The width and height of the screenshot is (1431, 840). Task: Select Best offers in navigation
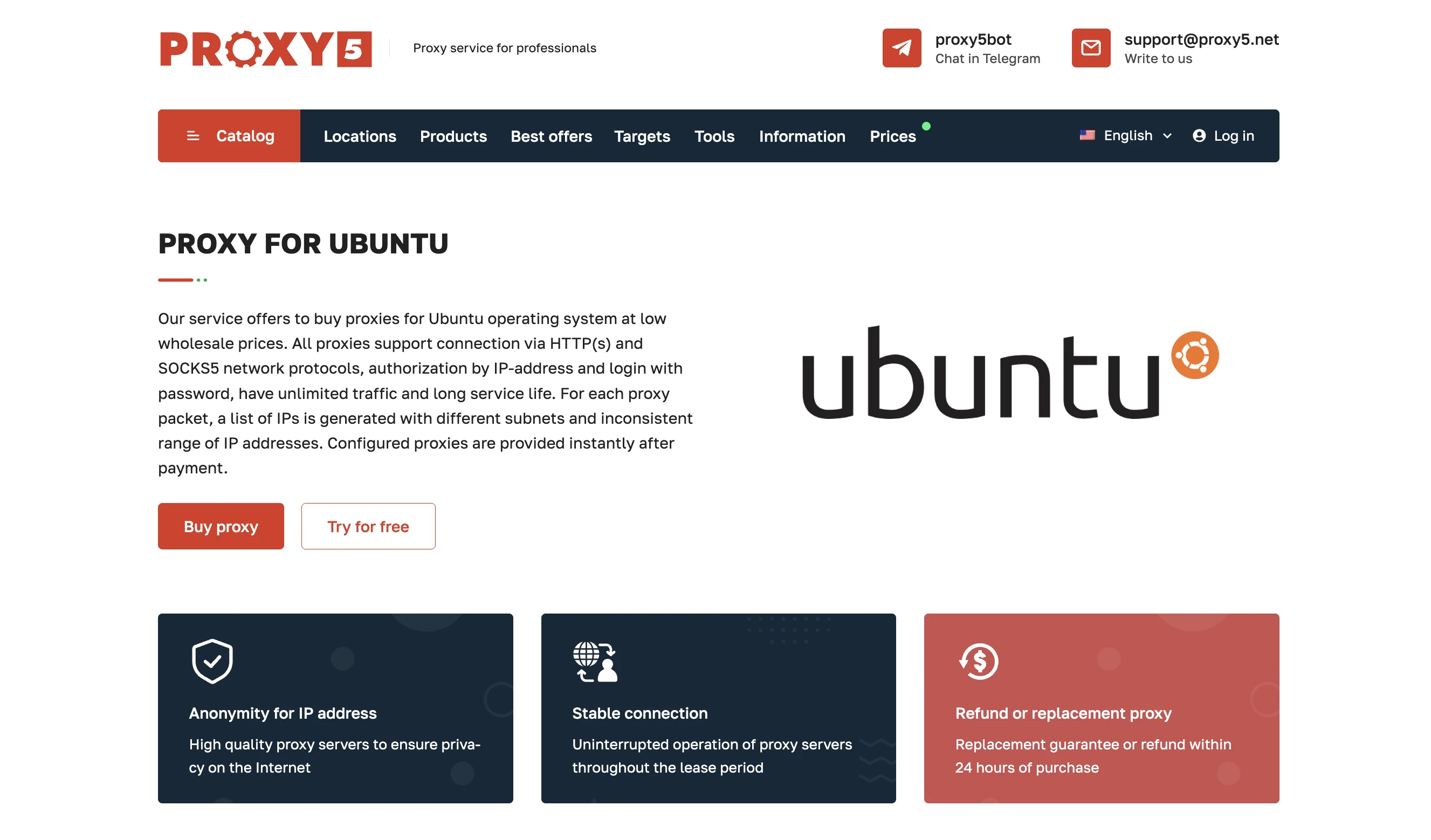pos(551,136)
